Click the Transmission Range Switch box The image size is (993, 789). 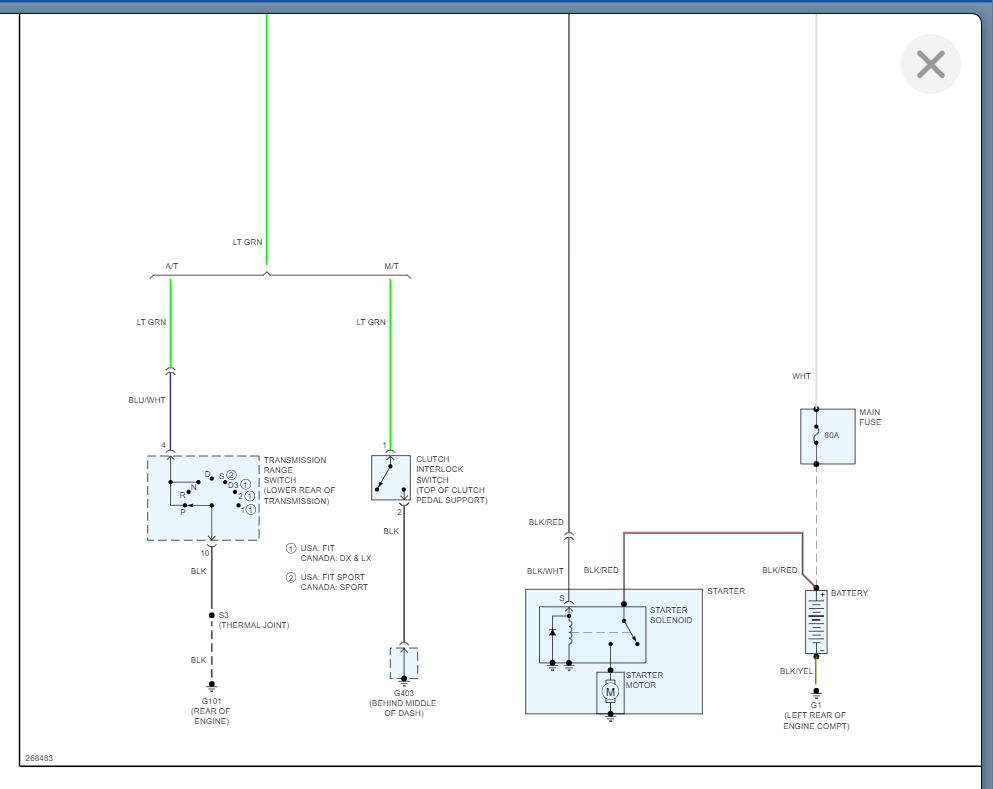click(x=203, y=498)
